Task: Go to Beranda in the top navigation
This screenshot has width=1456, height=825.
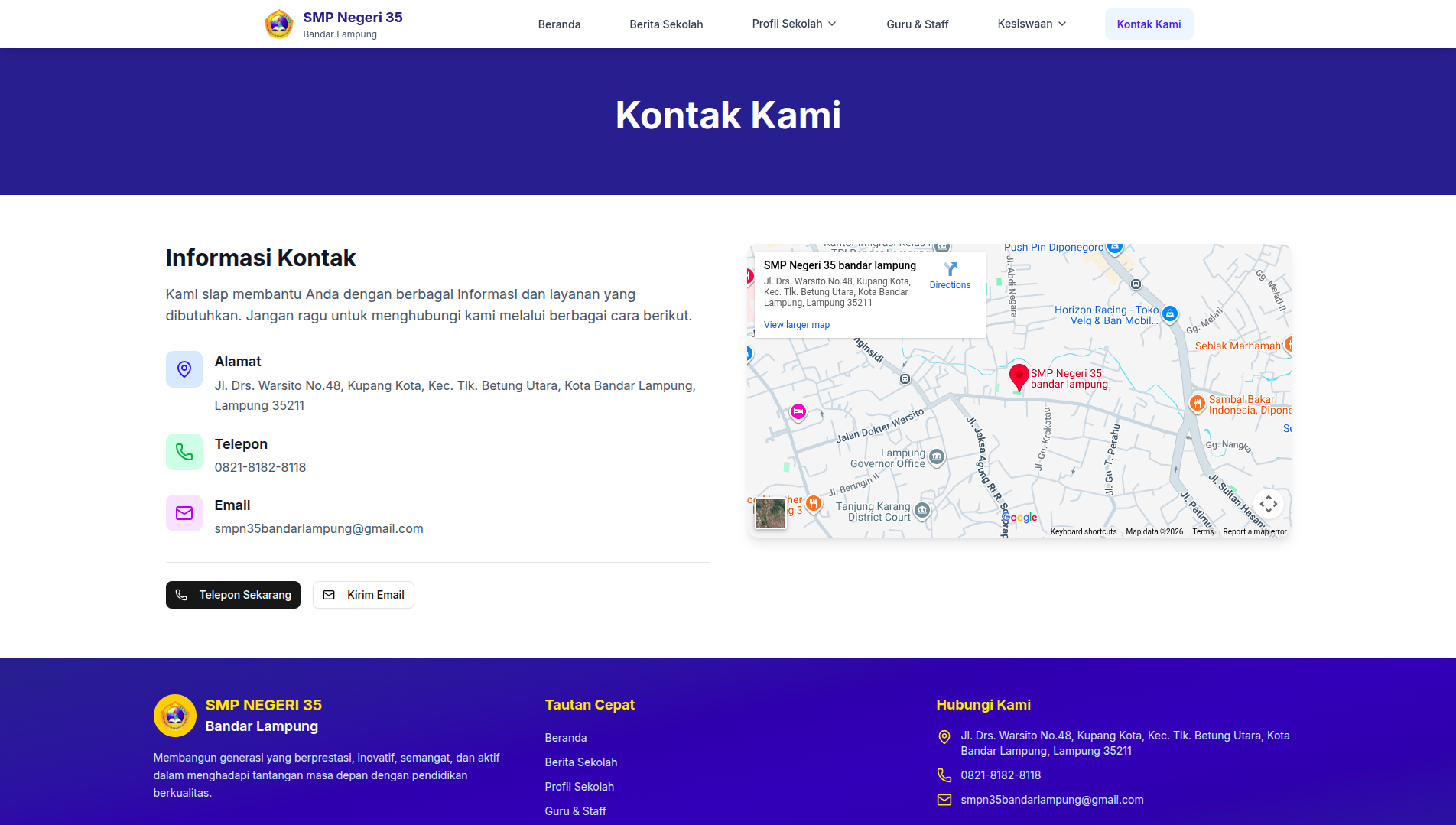Action: [x=560, y=24]
